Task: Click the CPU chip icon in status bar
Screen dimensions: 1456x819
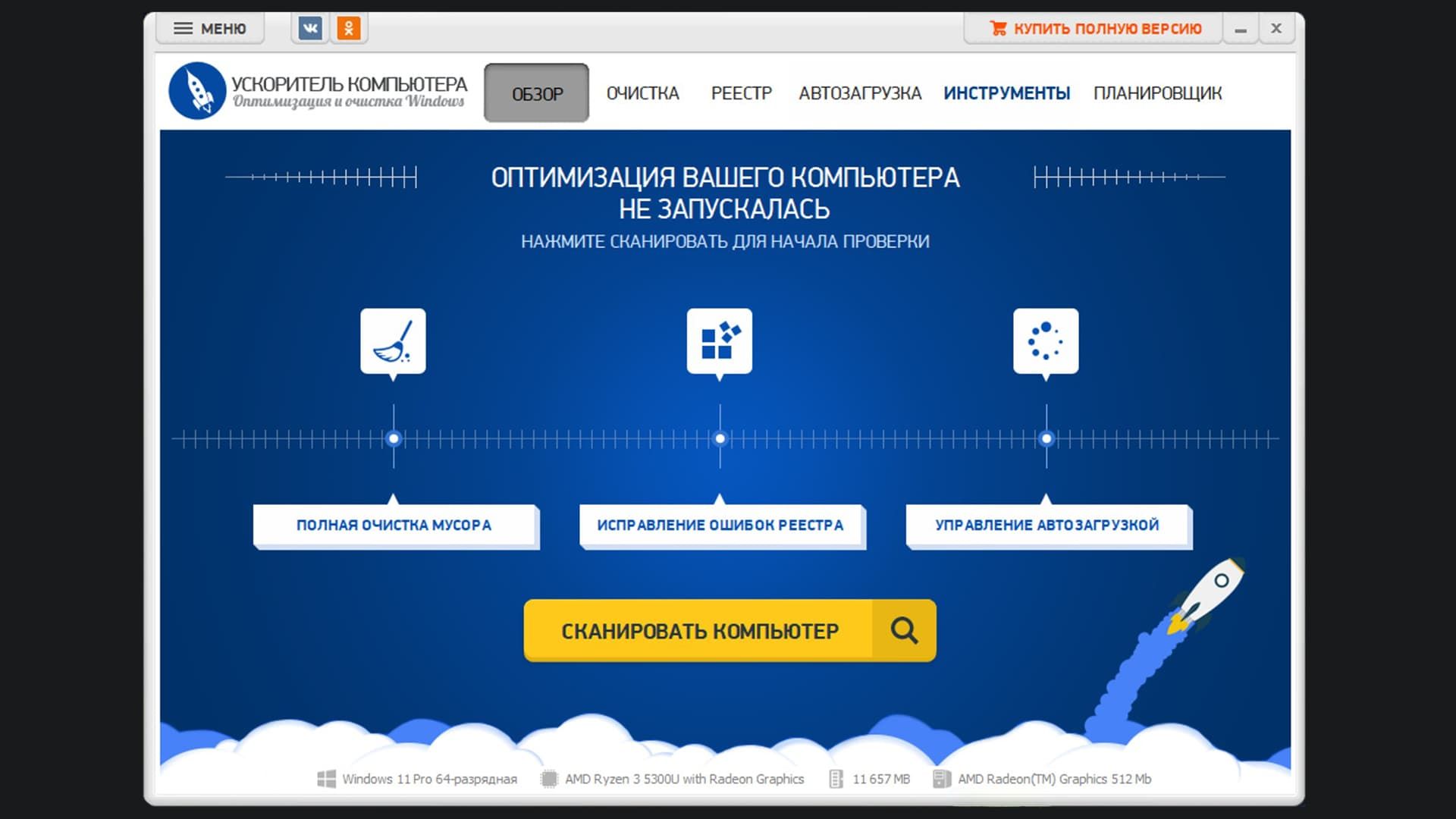Action: click(549, 779)
